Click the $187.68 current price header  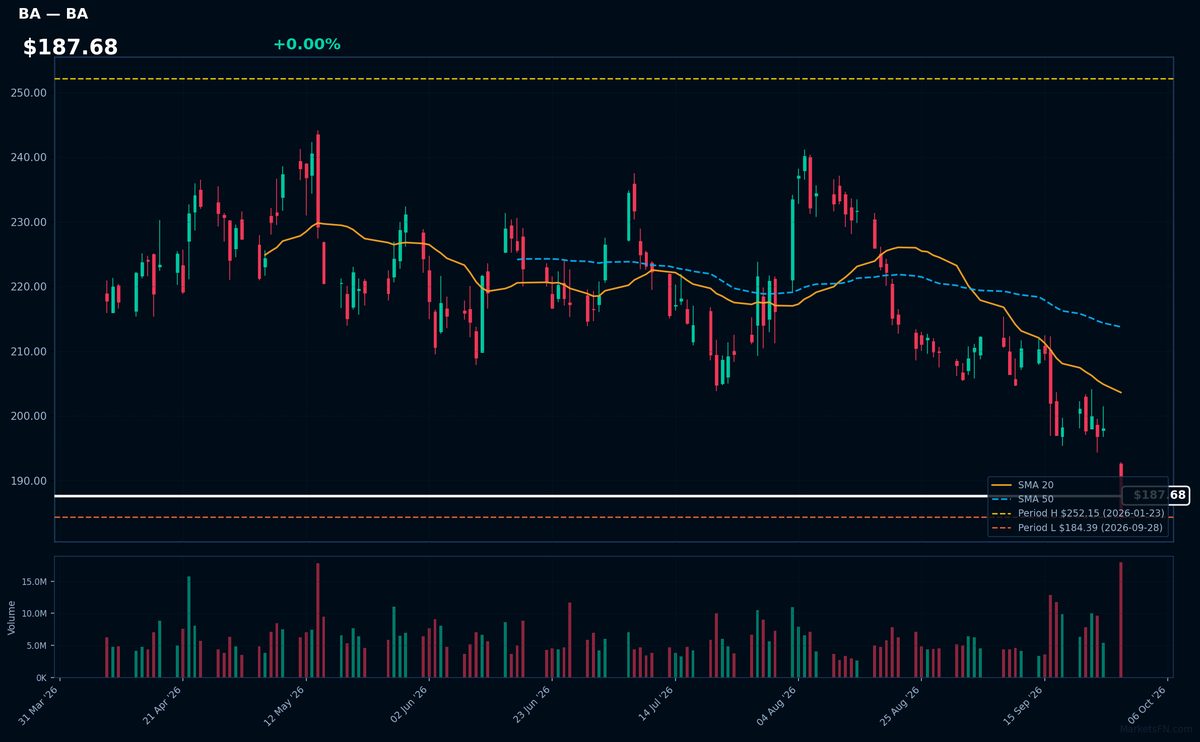[70, 47]
